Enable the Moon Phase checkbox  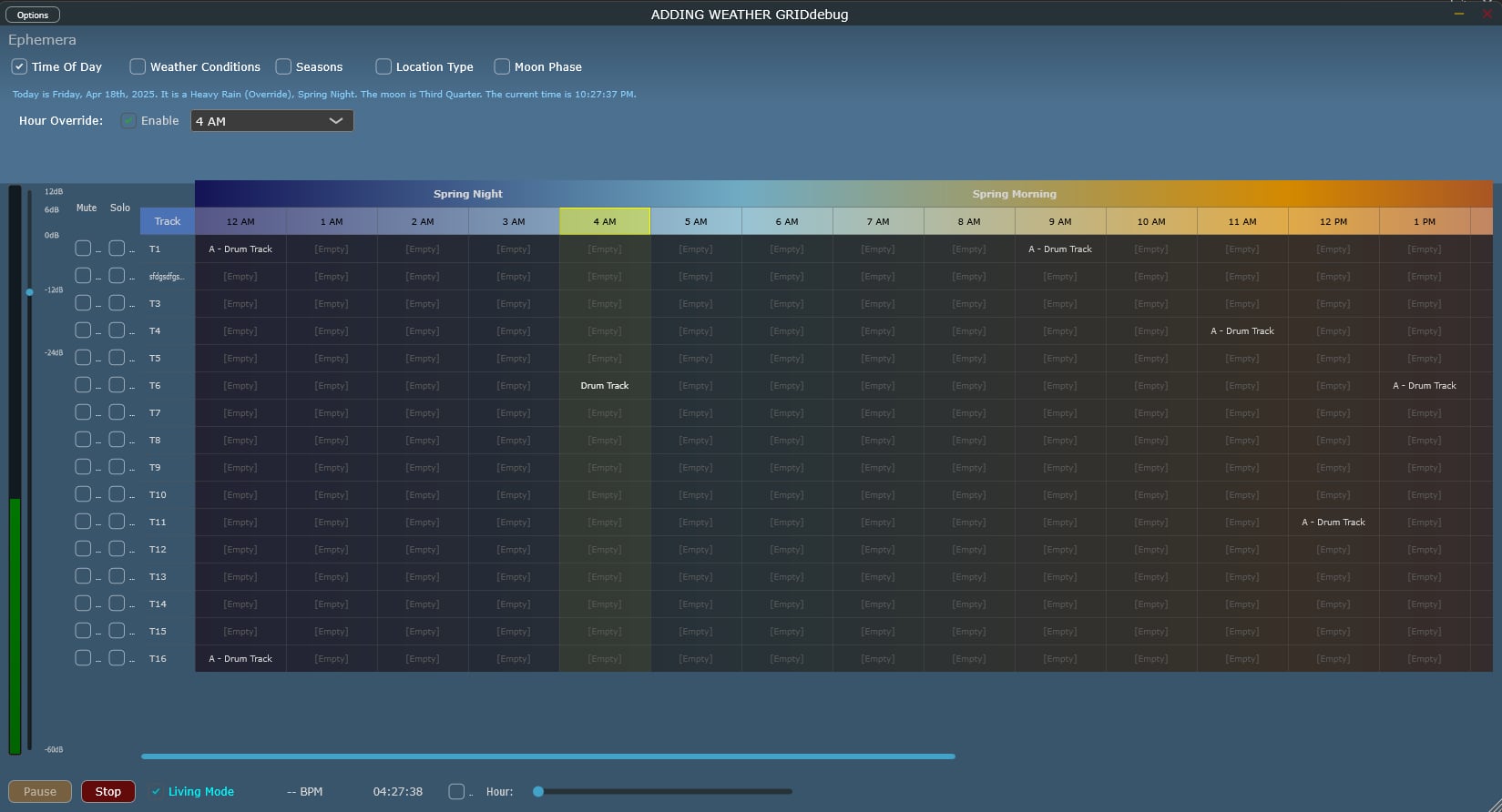(502, 66)
